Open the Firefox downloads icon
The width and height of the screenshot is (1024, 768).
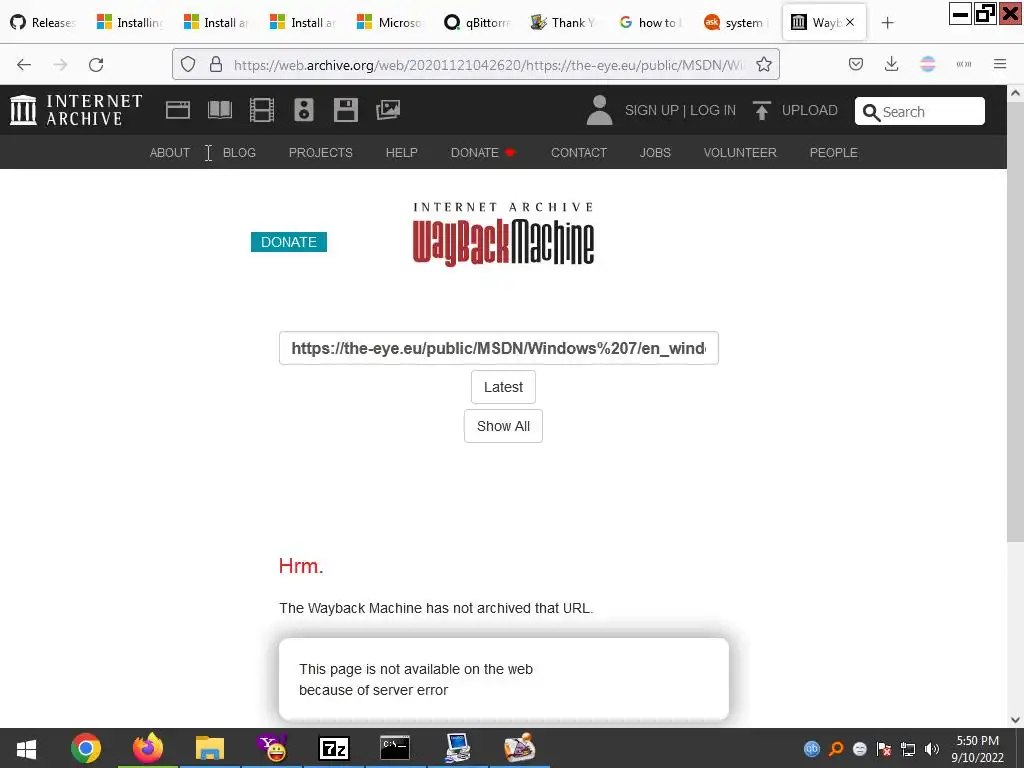point(891,64)
